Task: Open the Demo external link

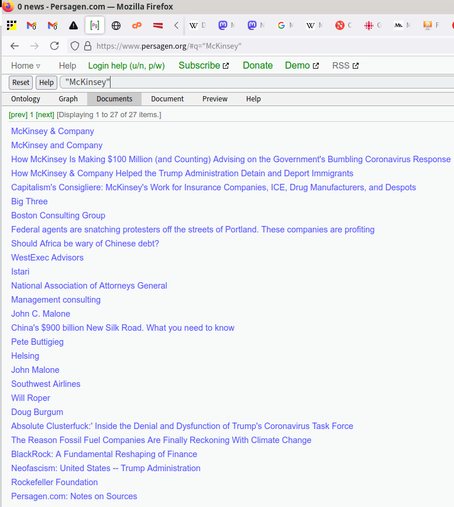Action: [x=302, y=66]
